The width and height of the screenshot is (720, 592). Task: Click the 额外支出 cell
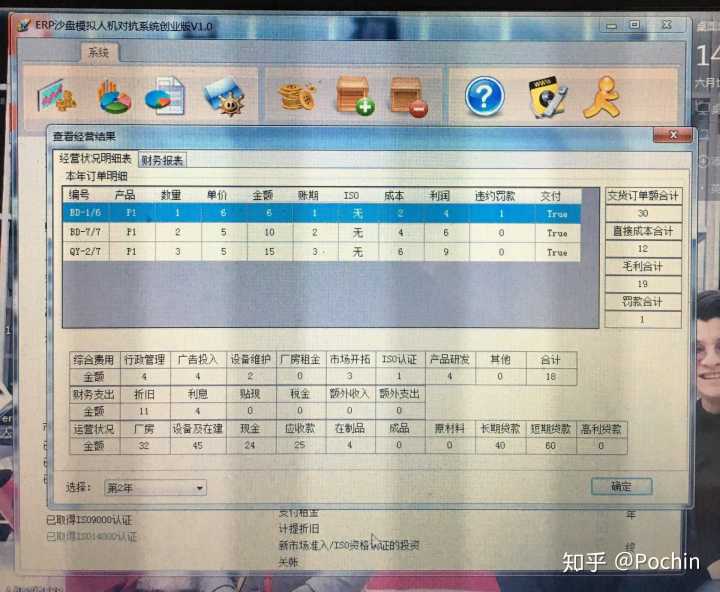point(399,394)
